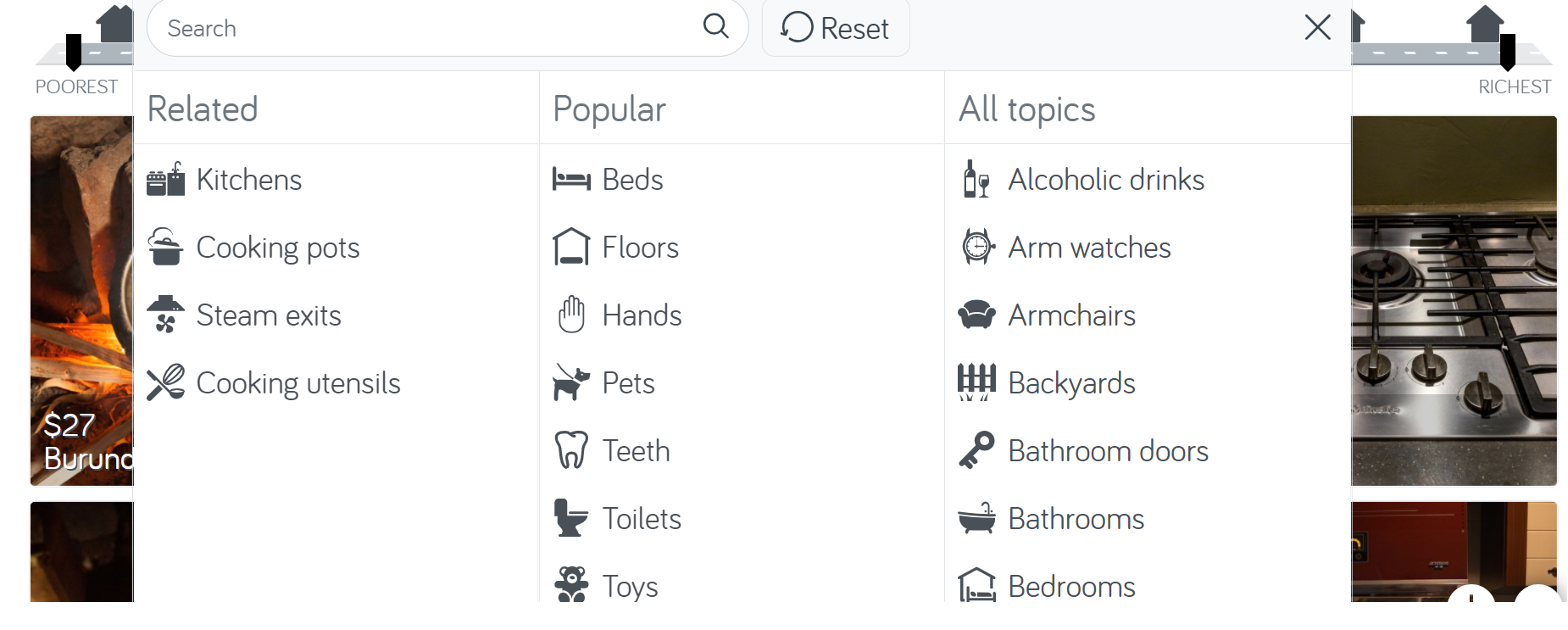Select the Hands topic
The height and width of the screenshot is (630, 1568).
pyautogui.click(x=642, y=315)
